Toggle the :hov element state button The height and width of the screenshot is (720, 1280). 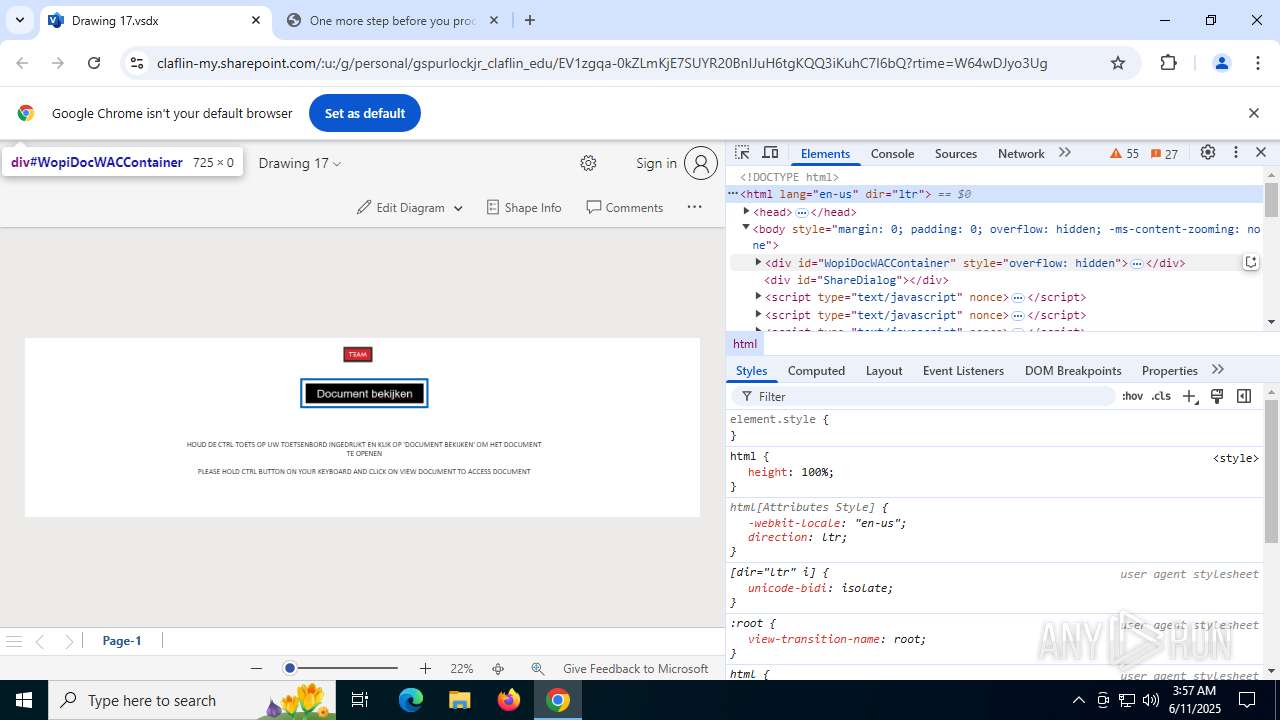coord(1132,396)
